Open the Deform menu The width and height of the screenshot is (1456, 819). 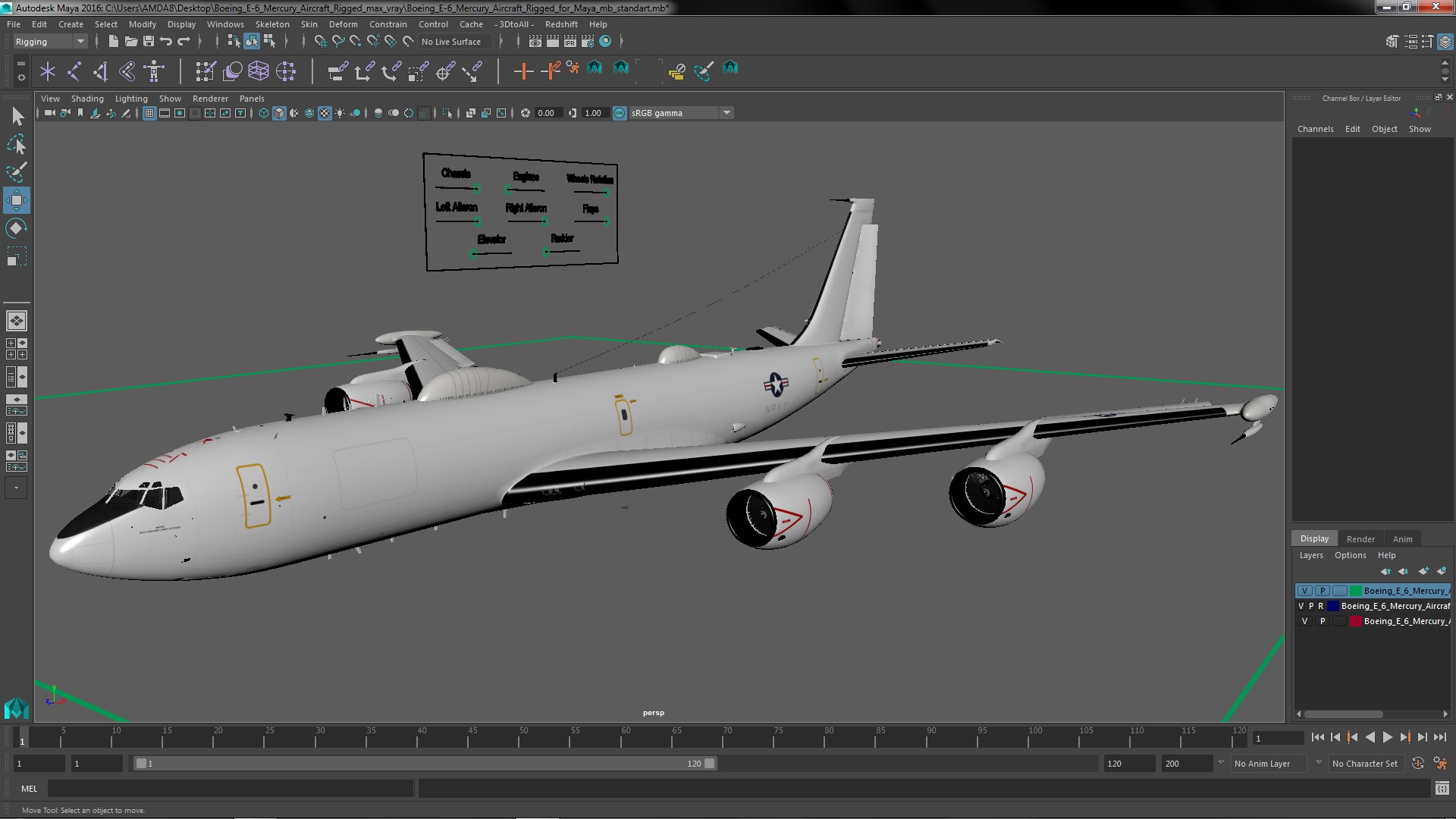pos(343,24)
